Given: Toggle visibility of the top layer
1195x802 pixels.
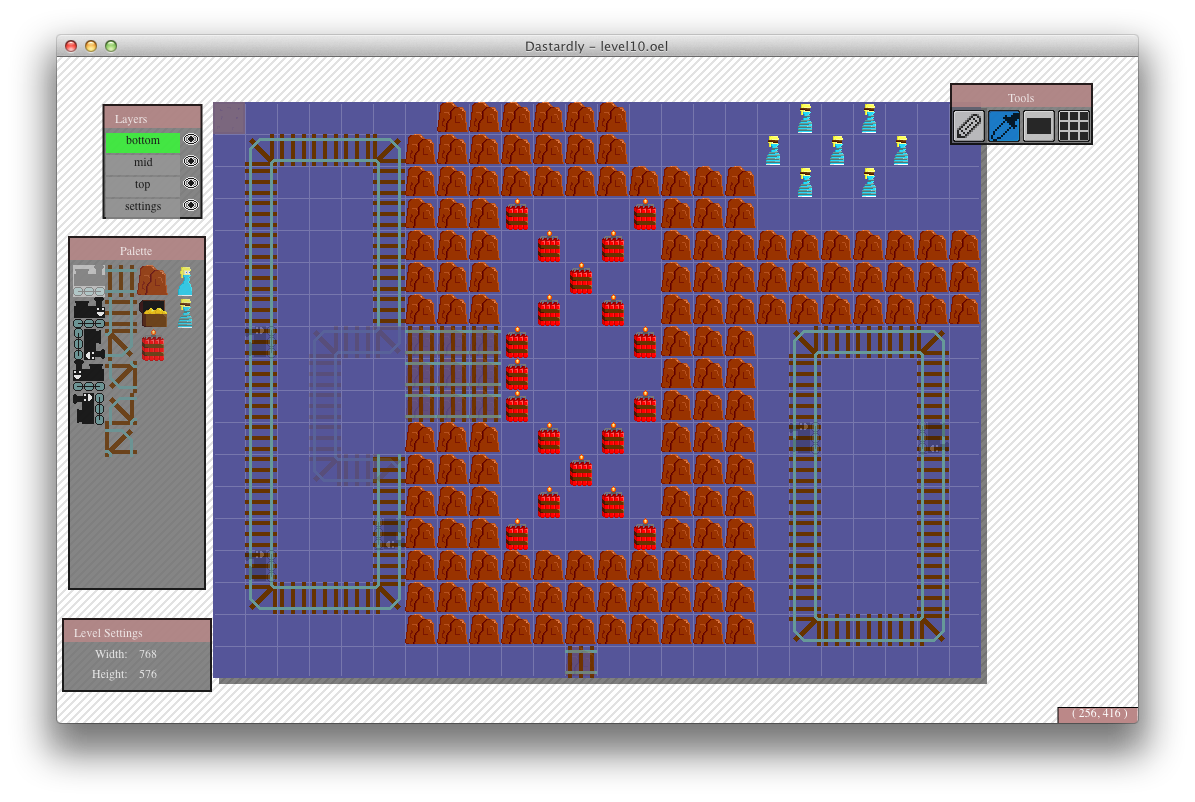Looking at the screenshot, I should [191, 184].
